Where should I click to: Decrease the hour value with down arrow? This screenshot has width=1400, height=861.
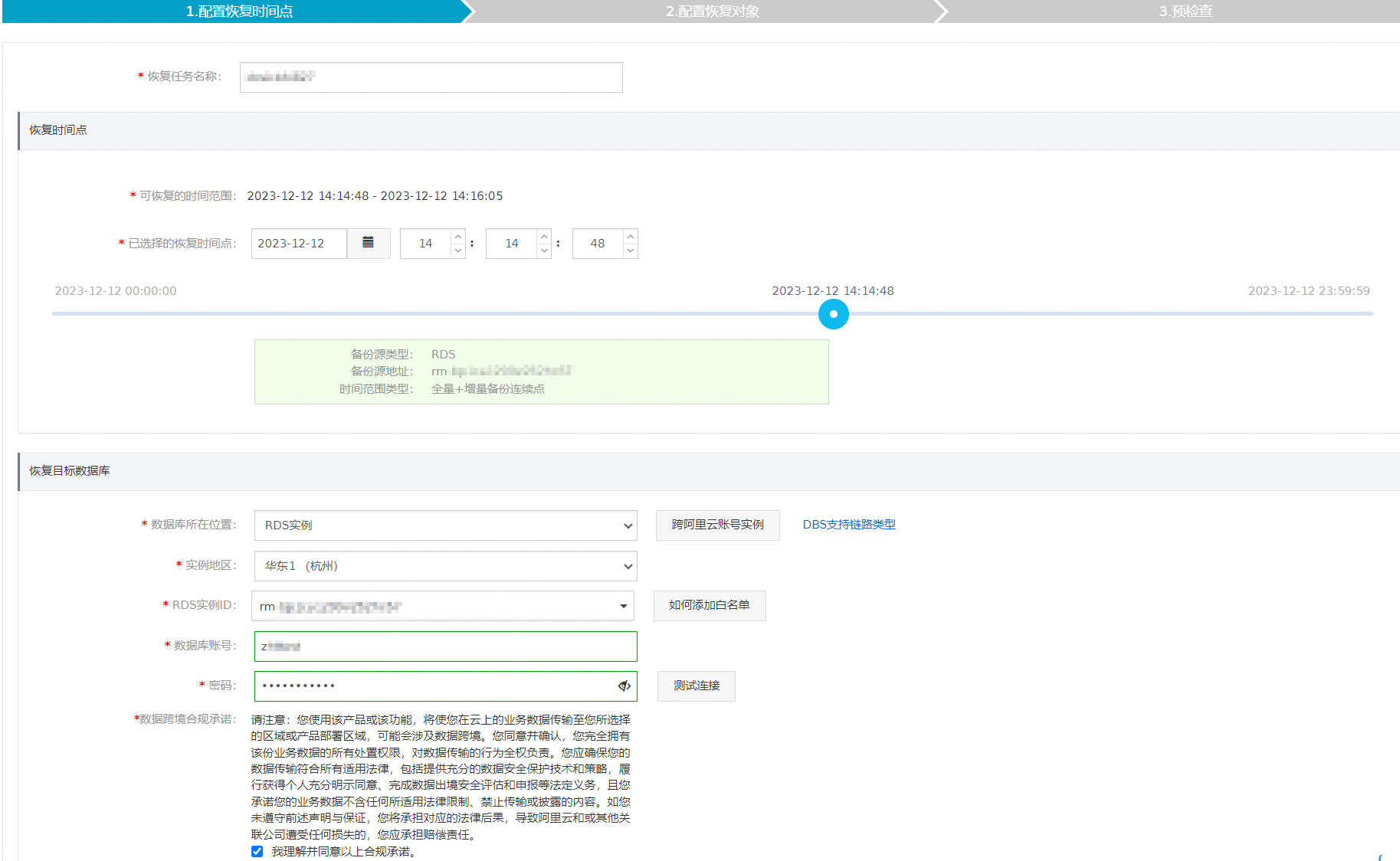(457, 250)
